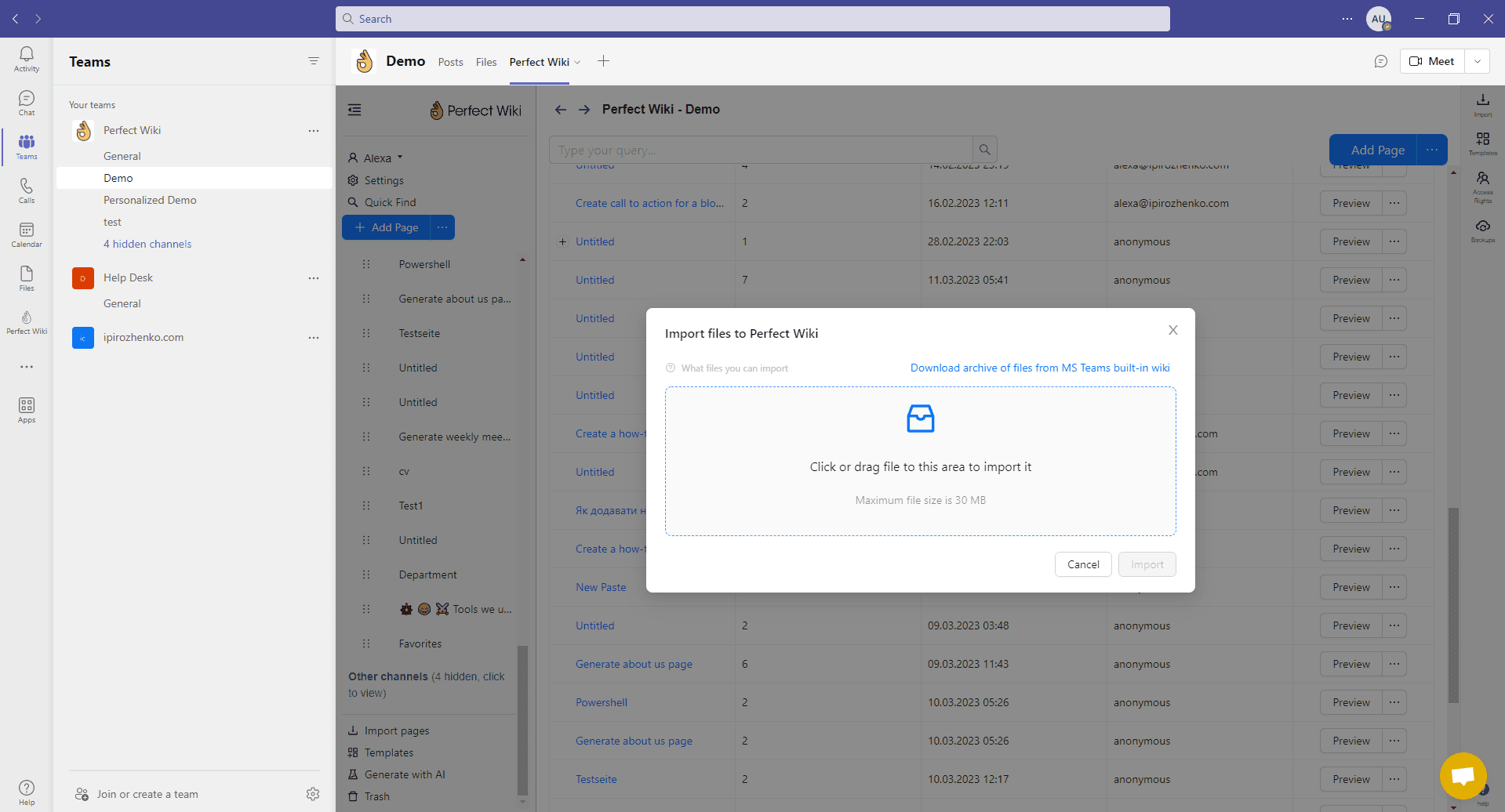Switch to the Files tab

coord(486,62)
